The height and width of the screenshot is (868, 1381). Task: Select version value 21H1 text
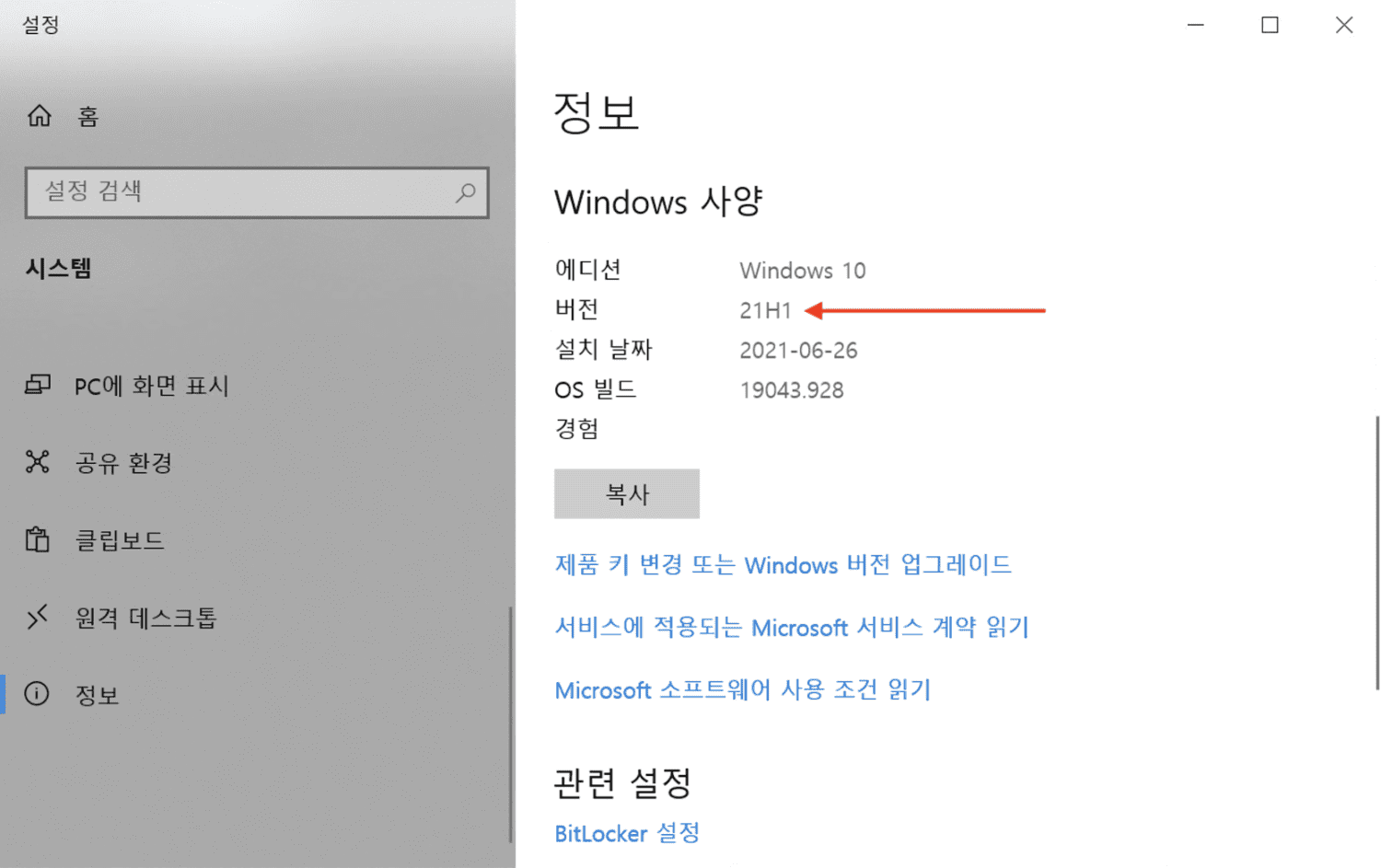click(765, 311)
